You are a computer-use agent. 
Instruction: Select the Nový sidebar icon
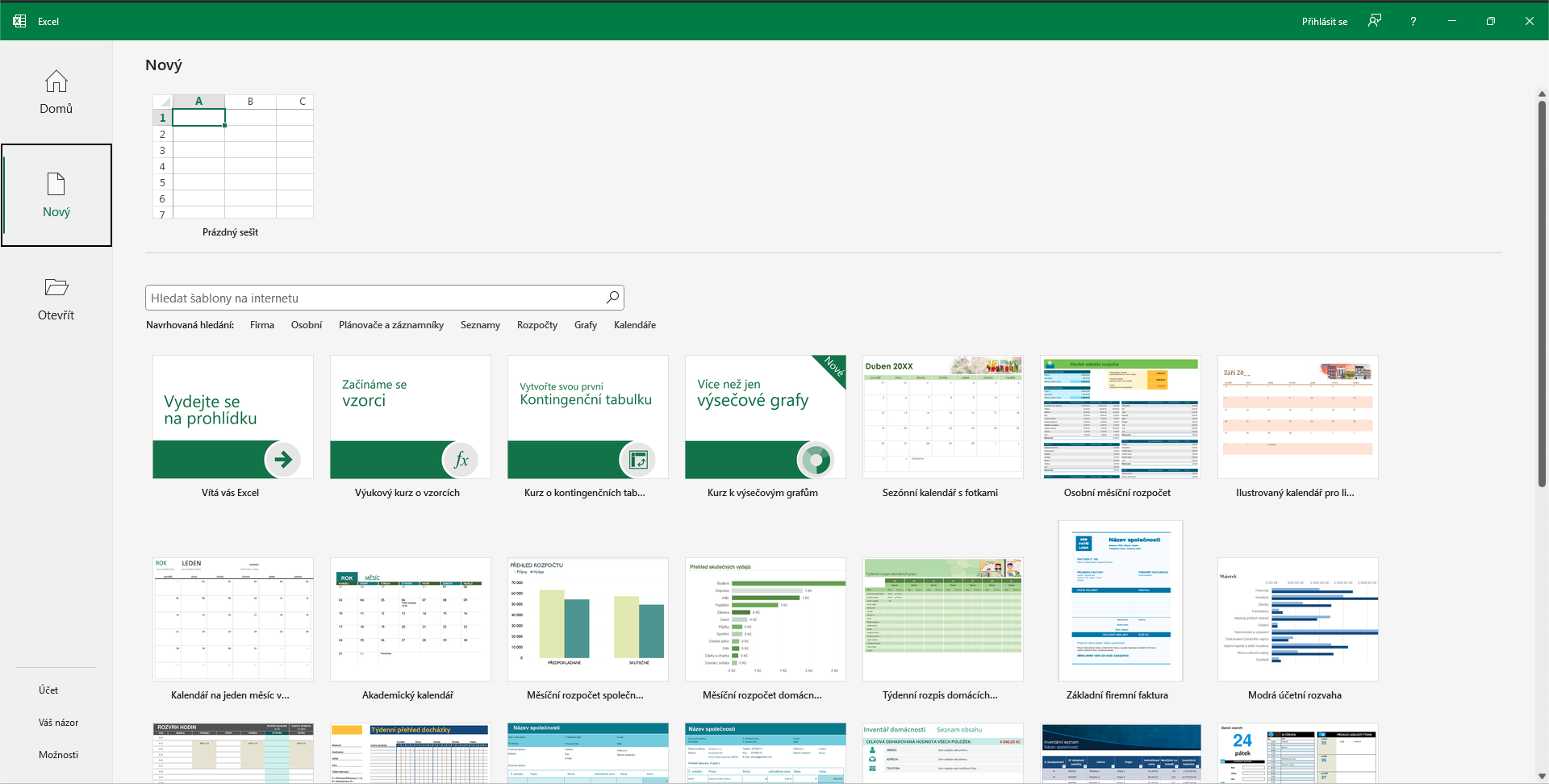pyautogui.click(x=56, y=194)
